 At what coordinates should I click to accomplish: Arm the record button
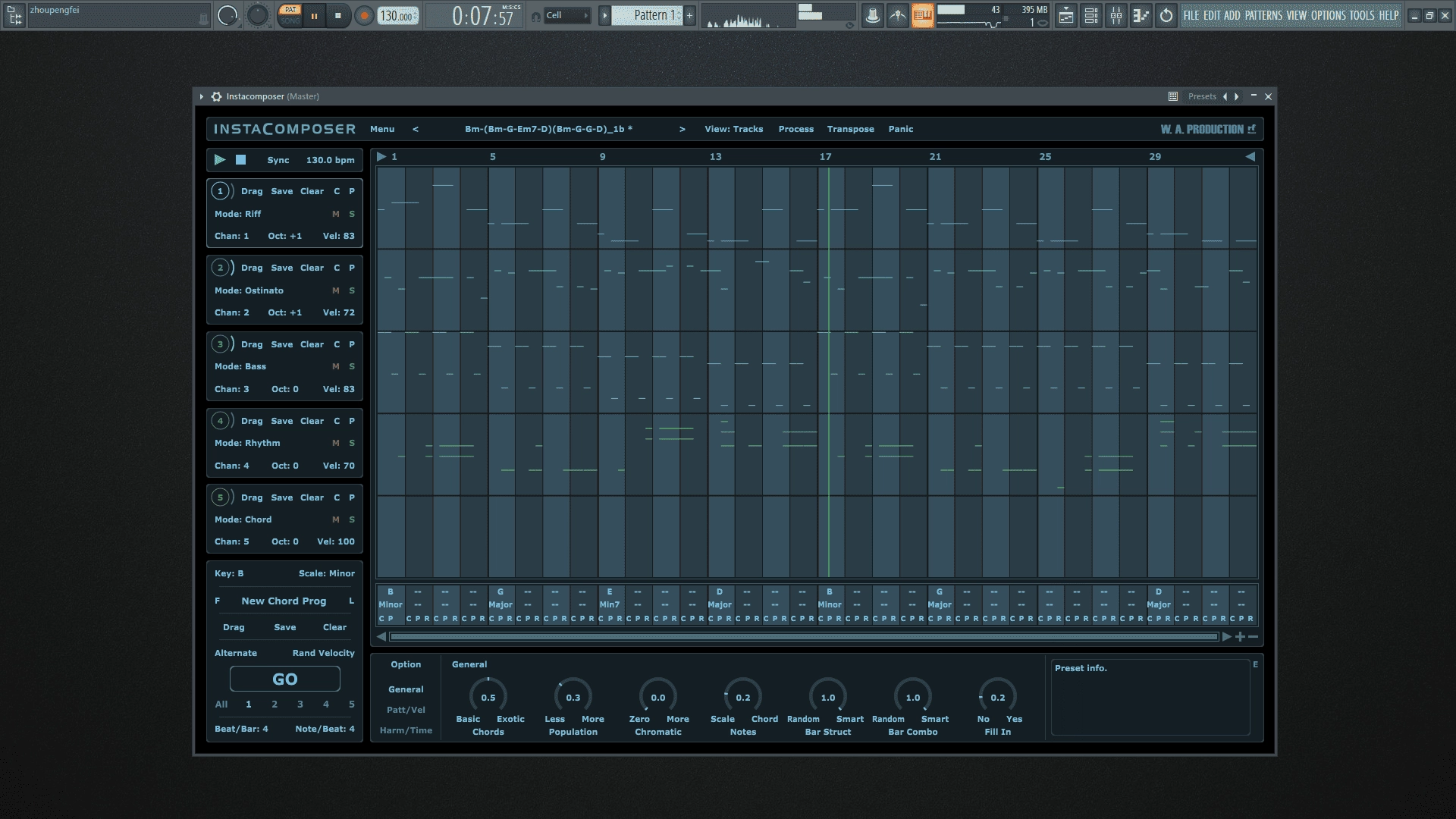point(364,15)
